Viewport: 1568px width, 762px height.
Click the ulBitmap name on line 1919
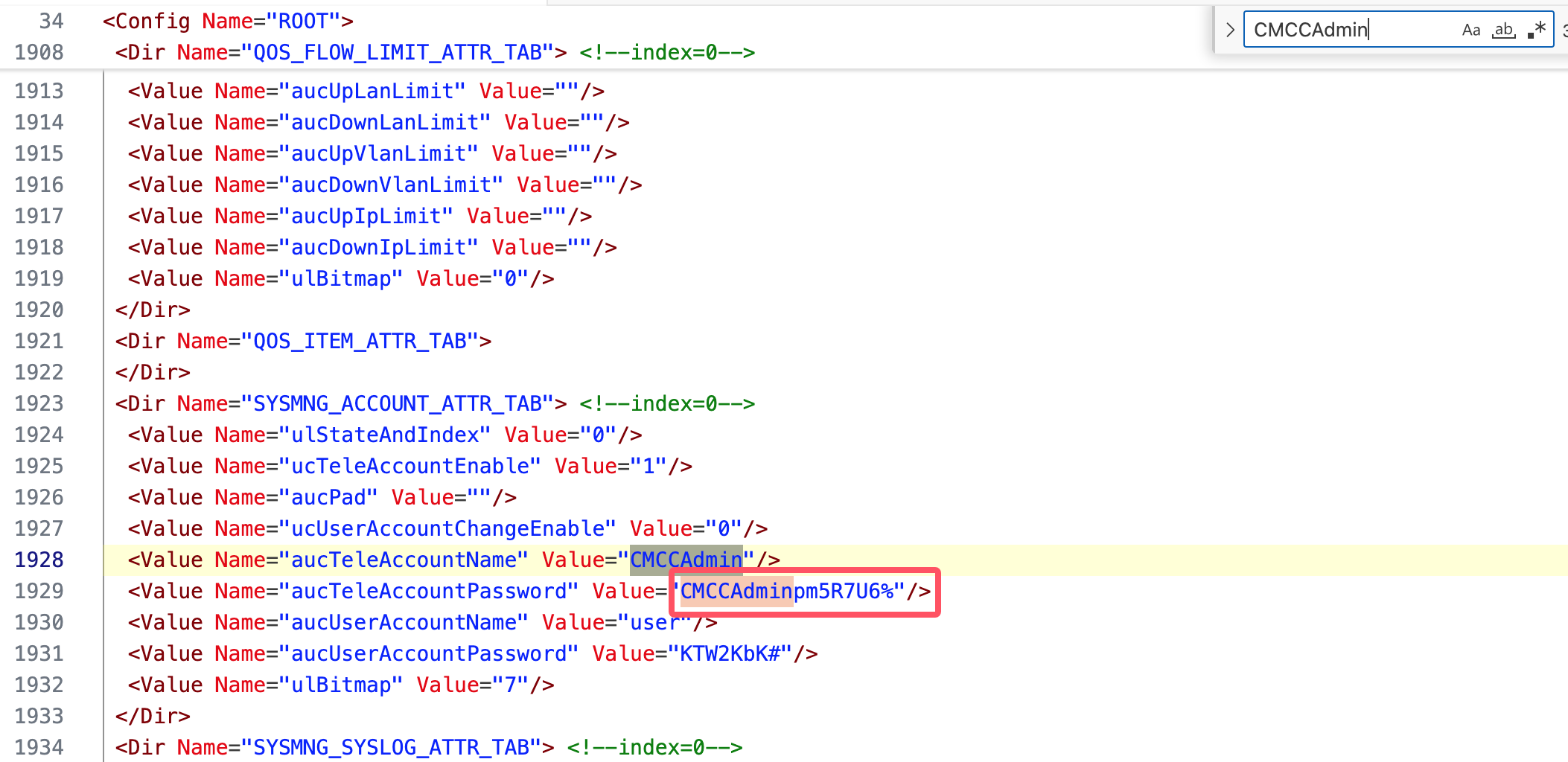pyautogui.click(x=340, y=278)
